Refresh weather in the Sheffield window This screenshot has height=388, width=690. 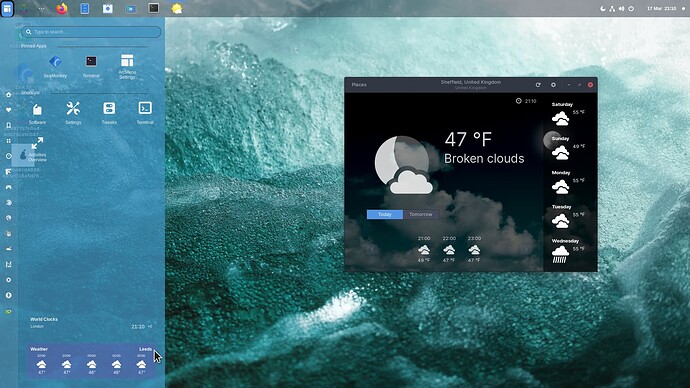click(x=538, y=84)
